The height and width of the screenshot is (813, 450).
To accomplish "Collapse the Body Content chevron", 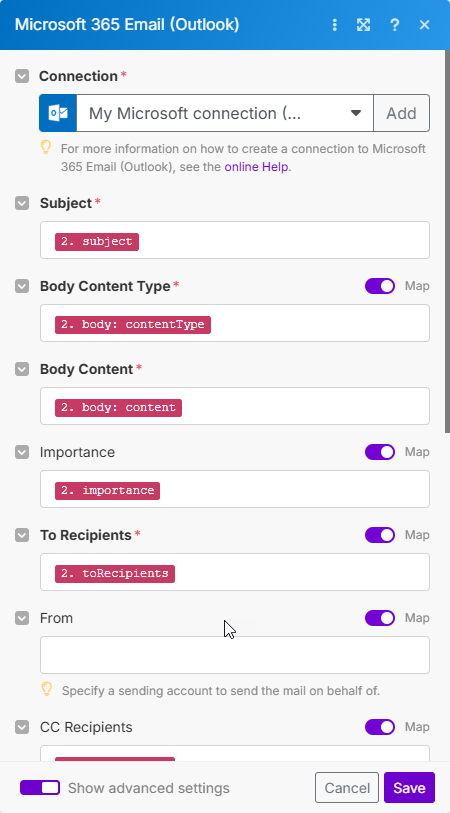I will (22, 369).
